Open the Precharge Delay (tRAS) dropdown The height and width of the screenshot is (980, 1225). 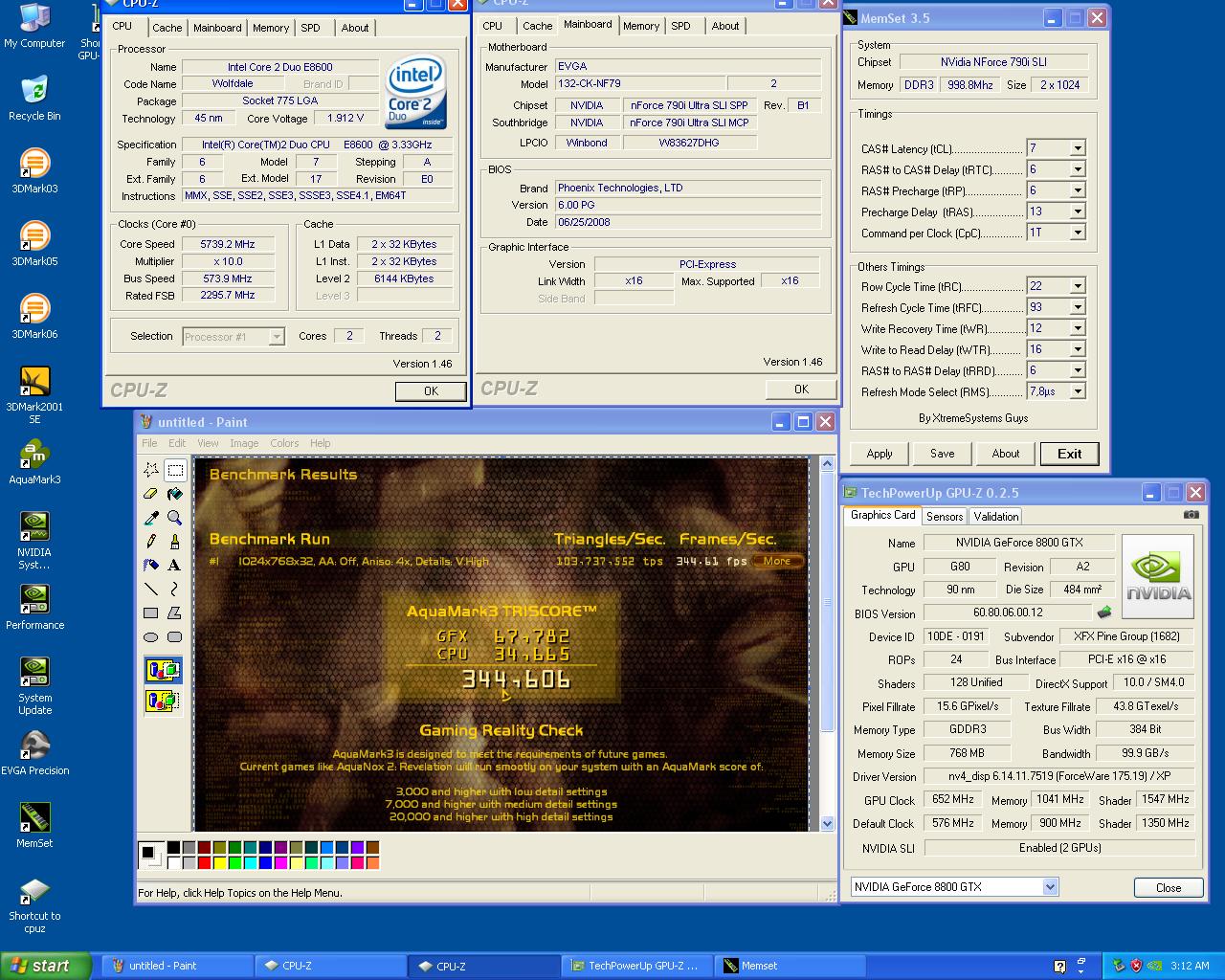[x=1078, y=212]
